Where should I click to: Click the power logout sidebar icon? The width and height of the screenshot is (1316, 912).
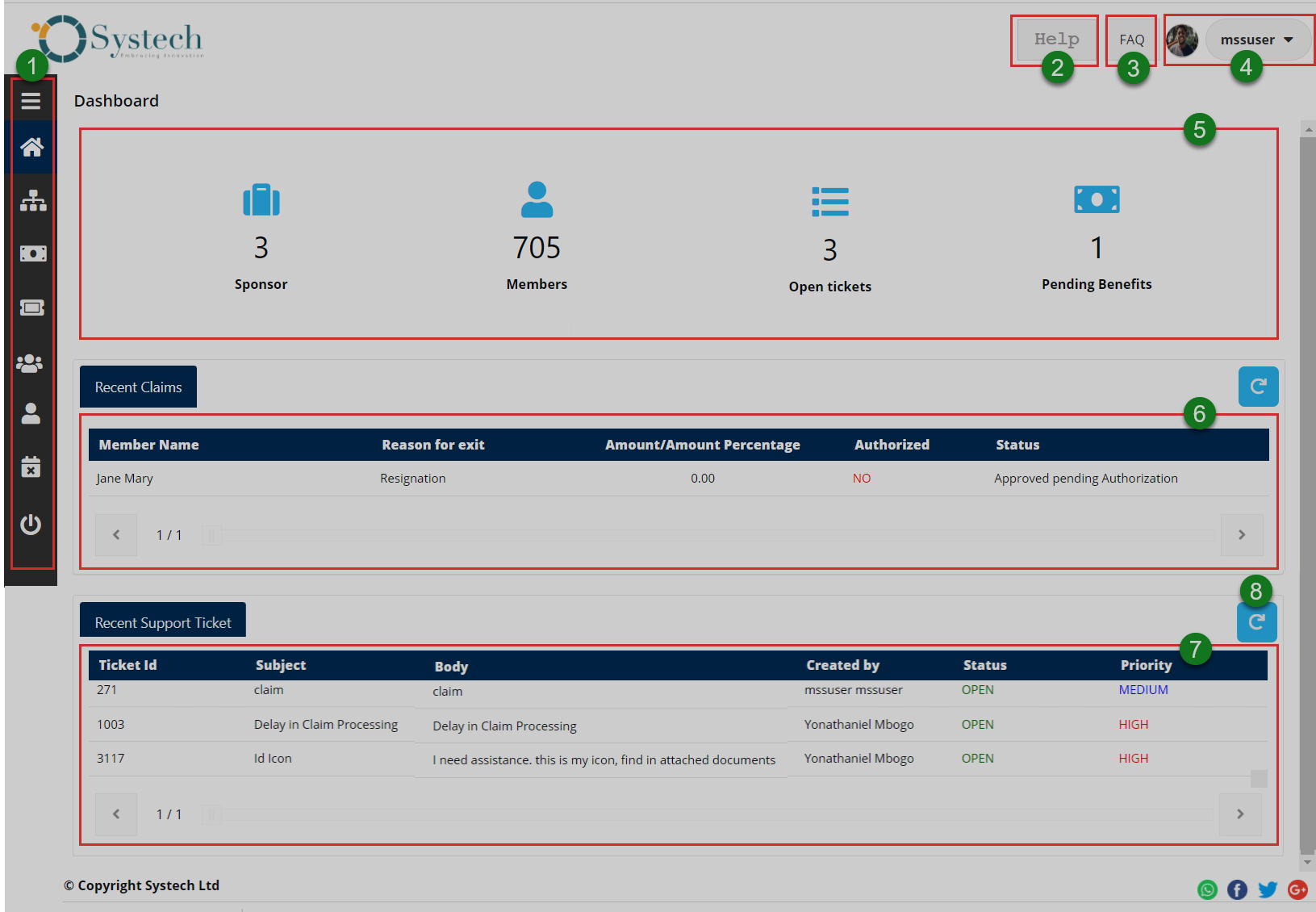(31, 525)
